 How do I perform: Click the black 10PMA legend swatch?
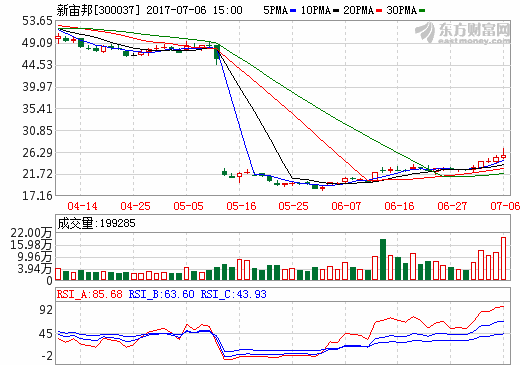point(336,11)
